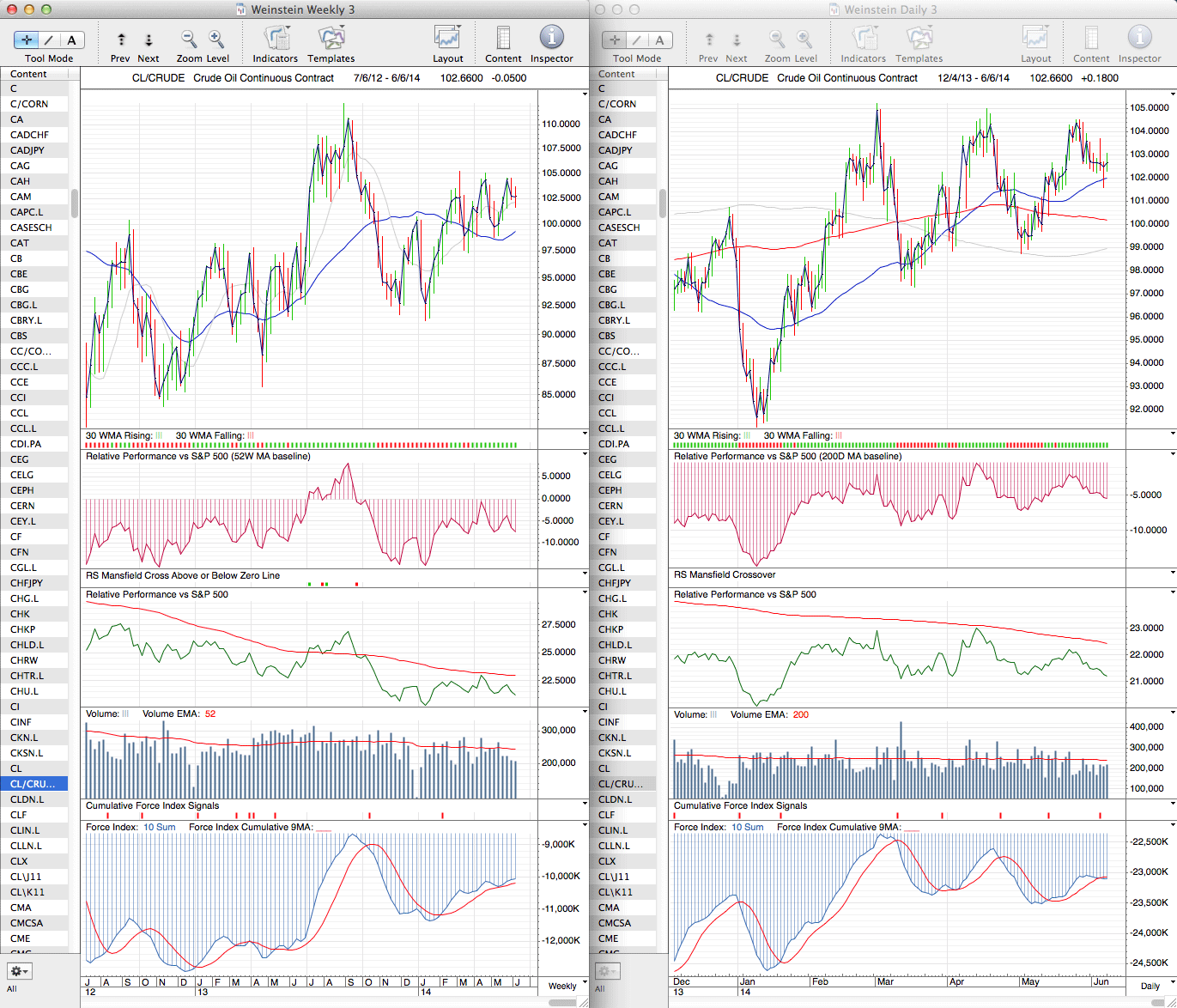Switch to line drawing tool in Weekly window
1177x1008 pixels.
click(49, 40)
